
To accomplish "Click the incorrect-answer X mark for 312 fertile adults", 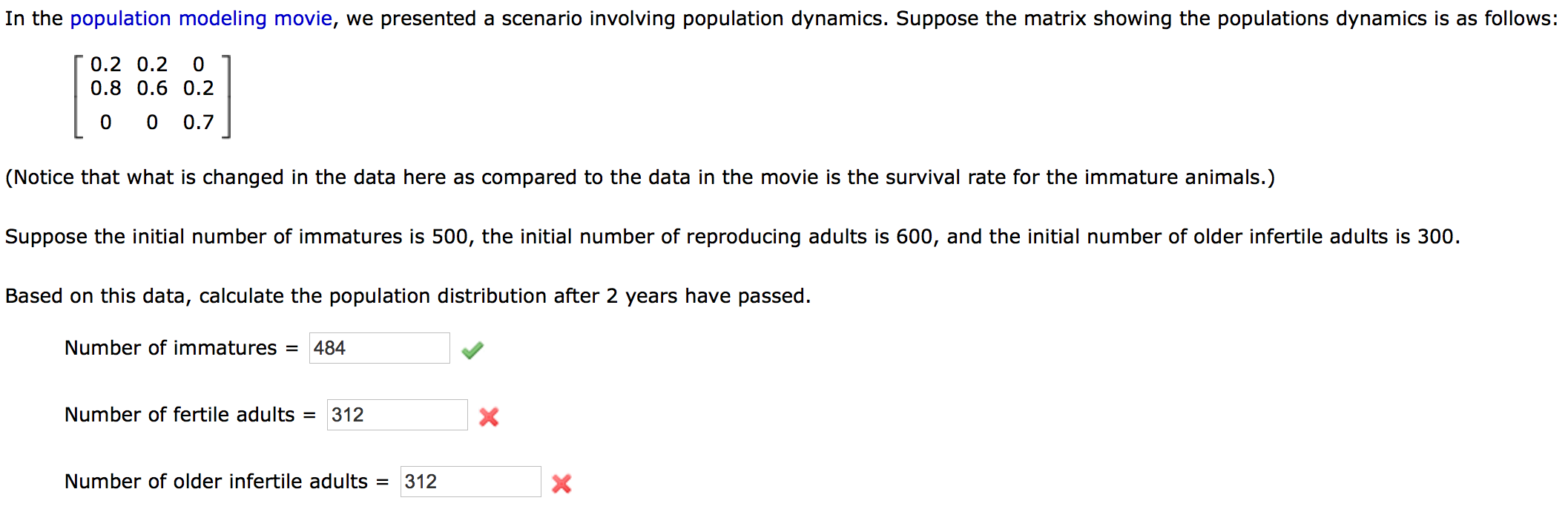I will [490, 416].
